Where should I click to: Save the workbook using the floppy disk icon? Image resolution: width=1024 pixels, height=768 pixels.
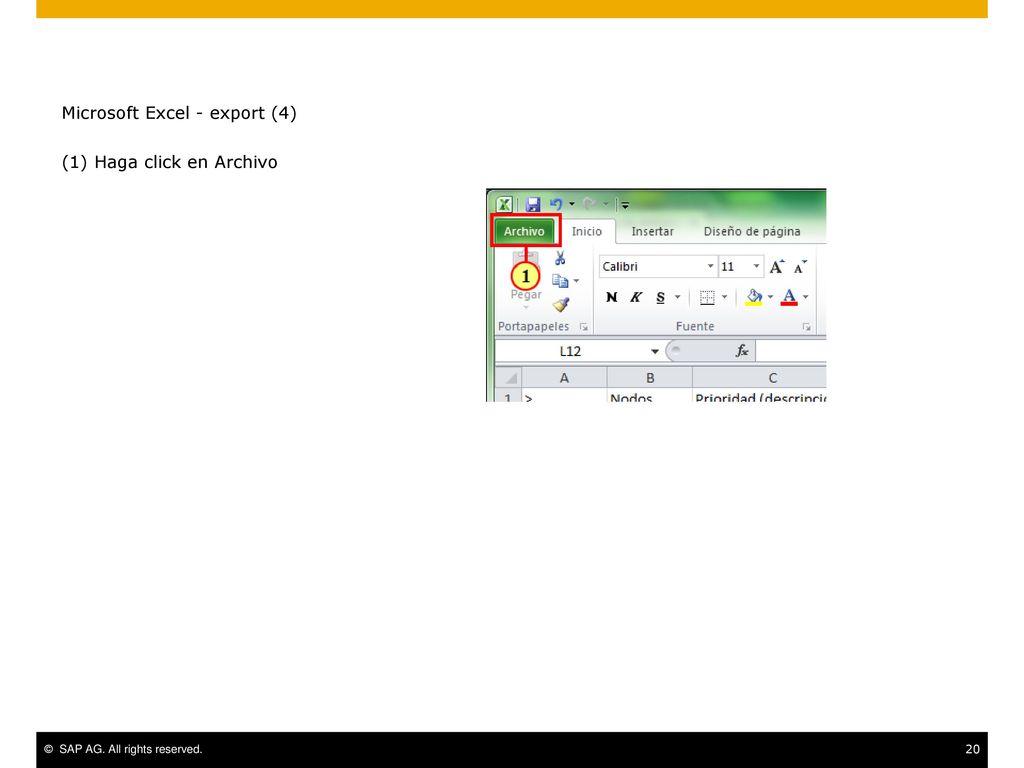(533, 204)
